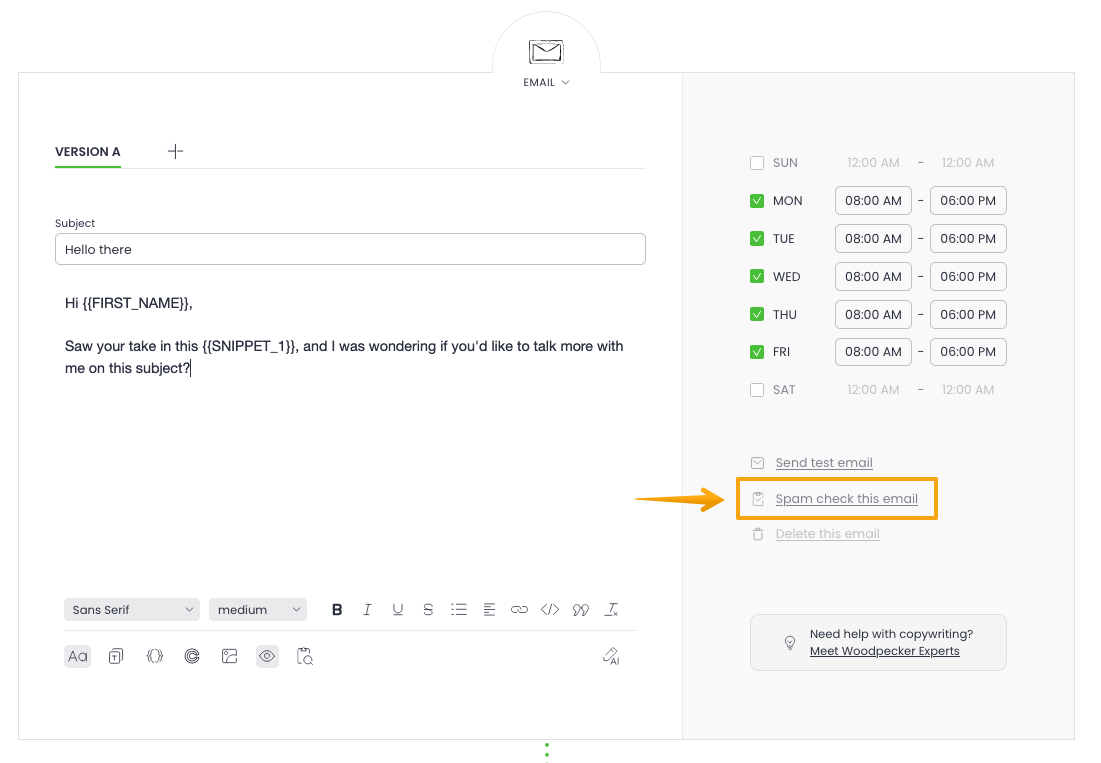Open the EMAIL step type dropdown
The image size is (1101, 763).
(x=546, y=82)
